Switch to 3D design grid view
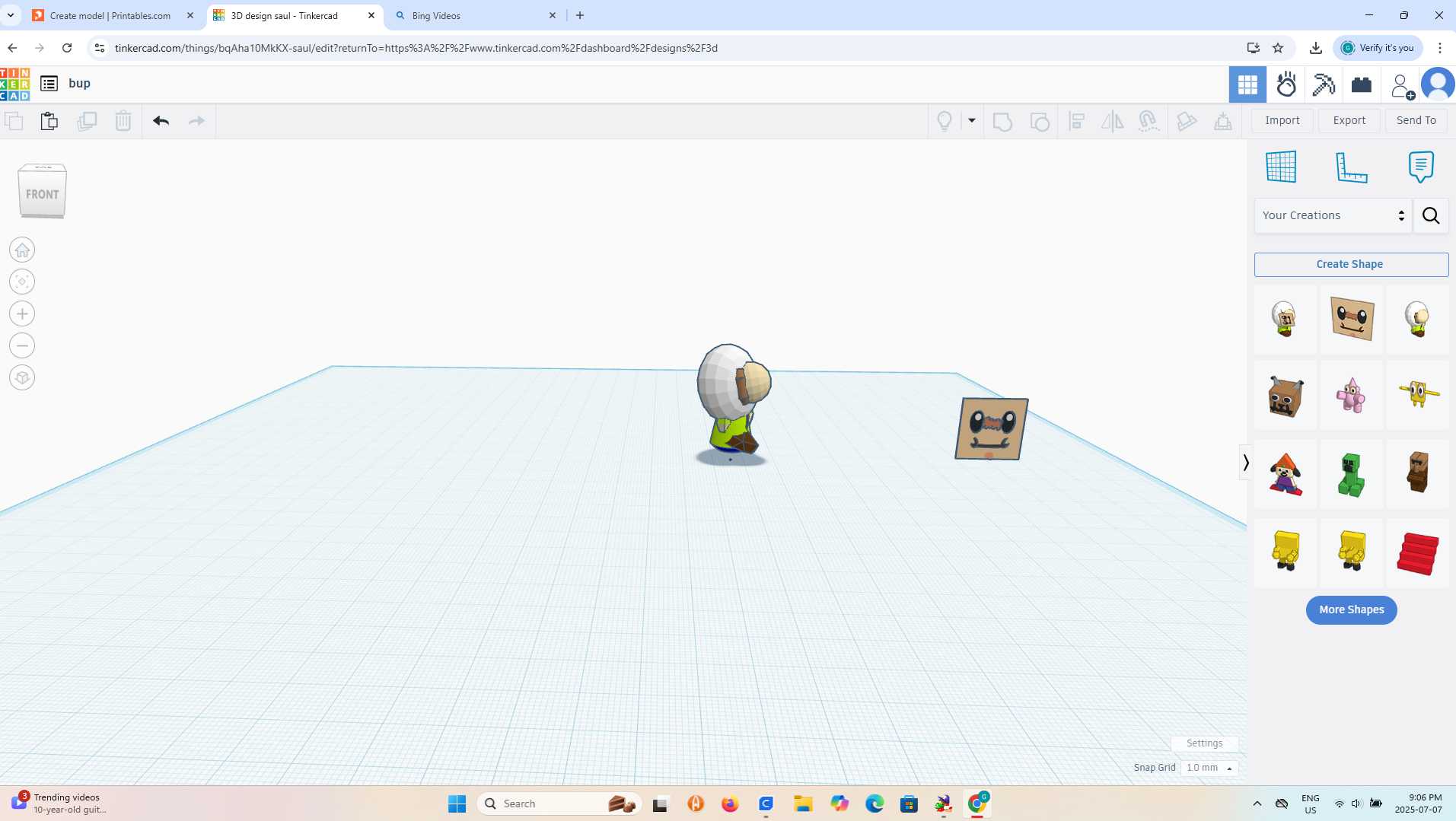1456x821 pixels. coord(1247,84)
